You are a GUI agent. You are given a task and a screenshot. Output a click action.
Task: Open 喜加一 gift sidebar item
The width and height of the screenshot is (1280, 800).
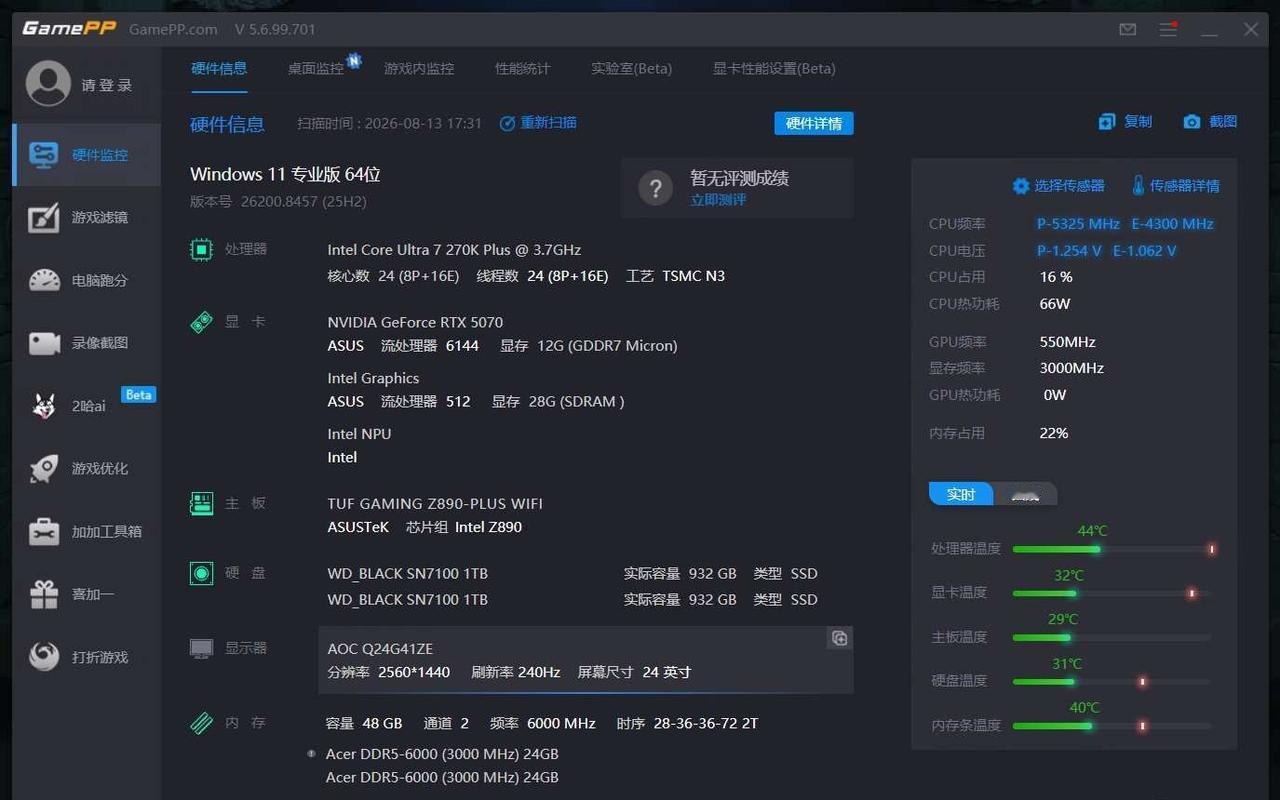point(86,595)
